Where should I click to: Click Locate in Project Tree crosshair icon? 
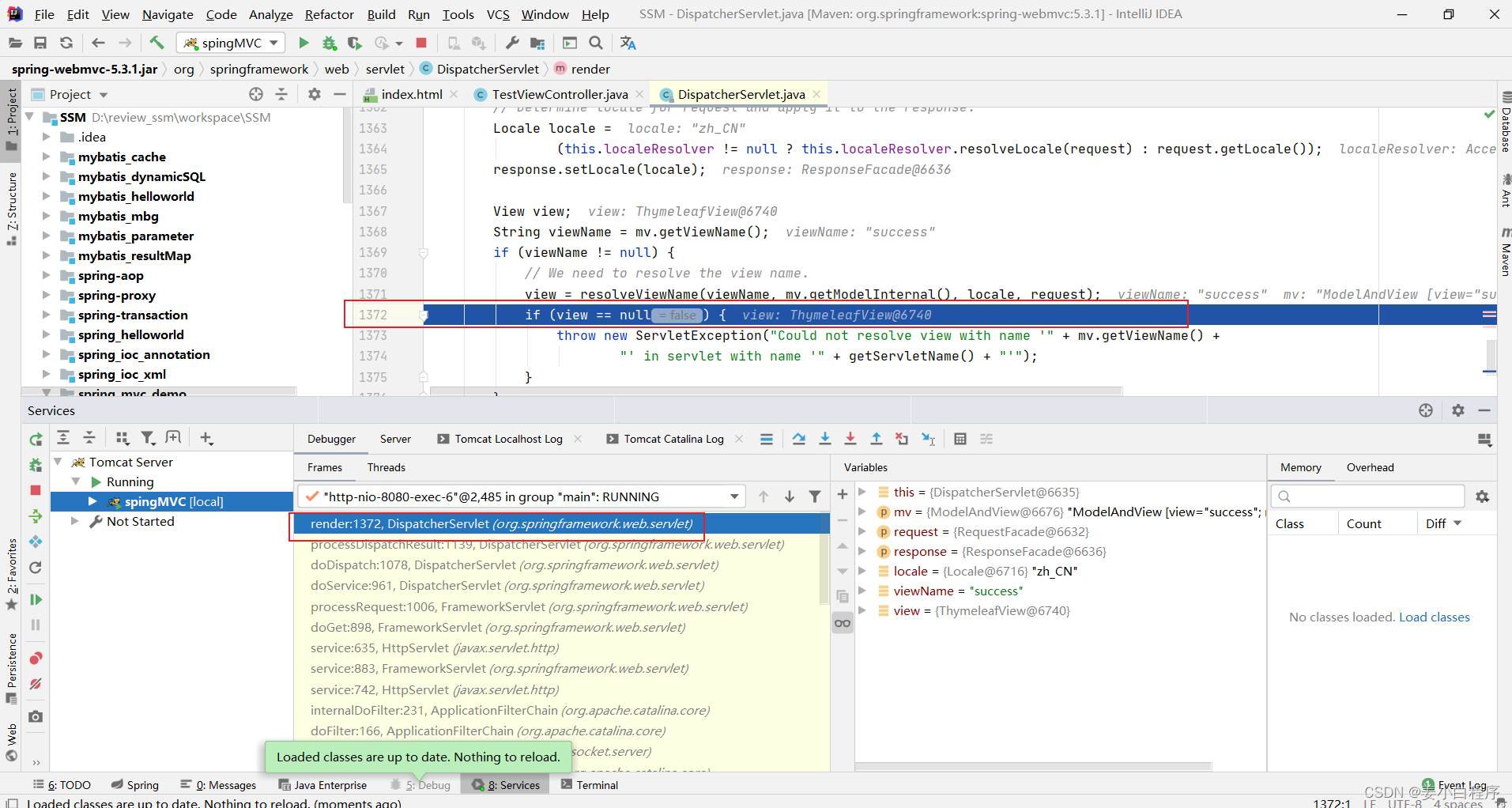[x=256, y=94]
